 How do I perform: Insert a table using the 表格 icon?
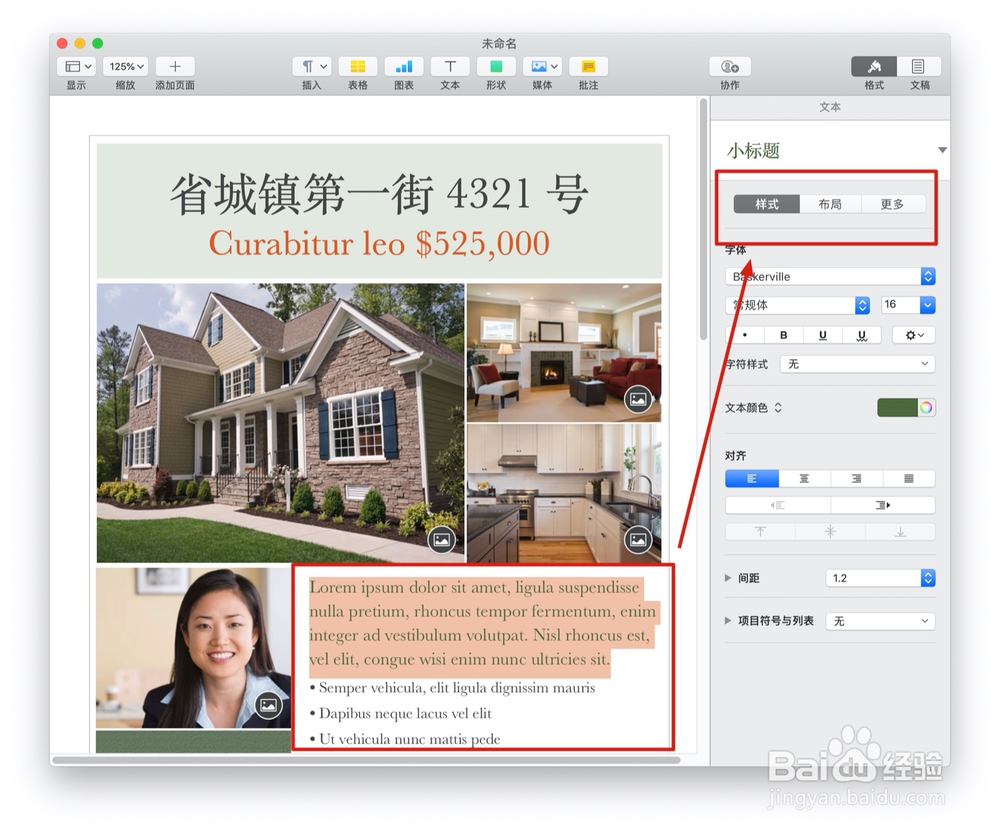[x=357, y=66]
